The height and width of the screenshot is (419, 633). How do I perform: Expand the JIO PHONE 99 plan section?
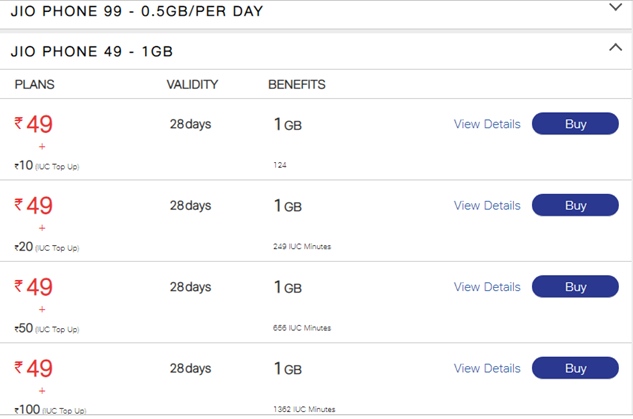click(x=615, y=8)
